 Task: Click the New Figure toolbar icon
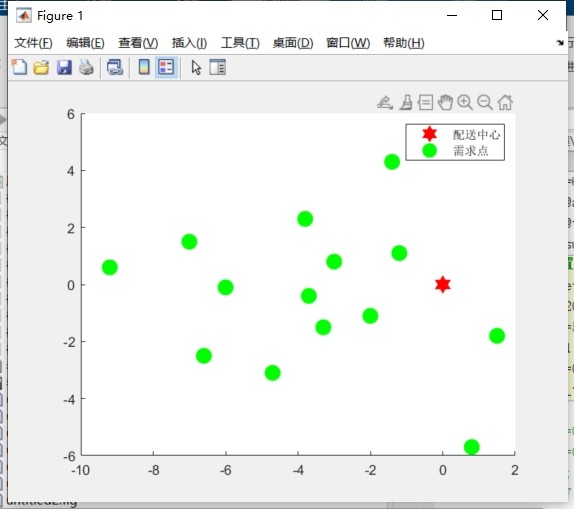[x=19, y=67]
